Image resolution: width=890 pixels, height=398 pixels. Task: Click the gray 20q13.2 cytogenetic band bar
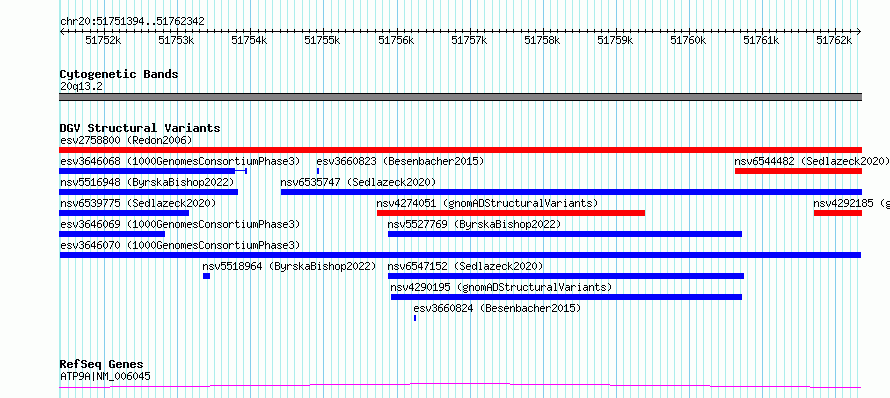[460, 97]
